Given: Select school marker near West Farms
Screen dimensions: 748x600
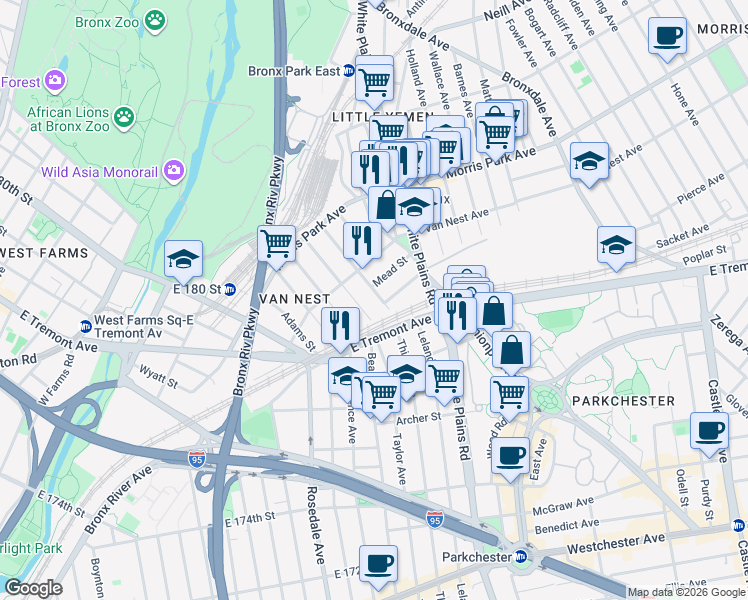Looking at the screenshot, I should click(x=184, y=260).
